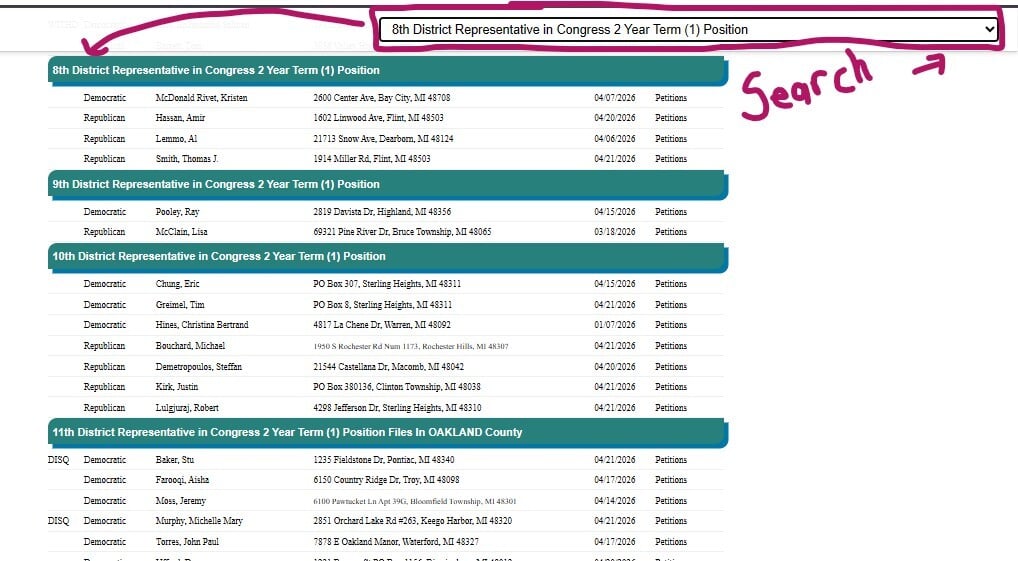Select the 10th District Representative section header

tap(388, 256)
